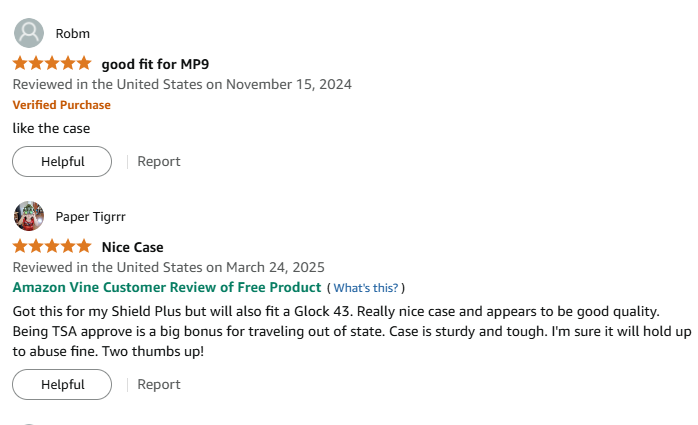
Task: Mark Robm's review as Helpful
Action: click(62, 162)
